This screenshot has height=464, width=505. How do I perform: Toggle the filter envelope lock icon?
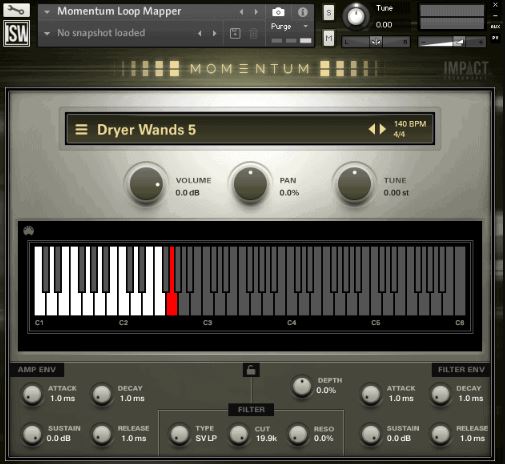tap(251, 370)
